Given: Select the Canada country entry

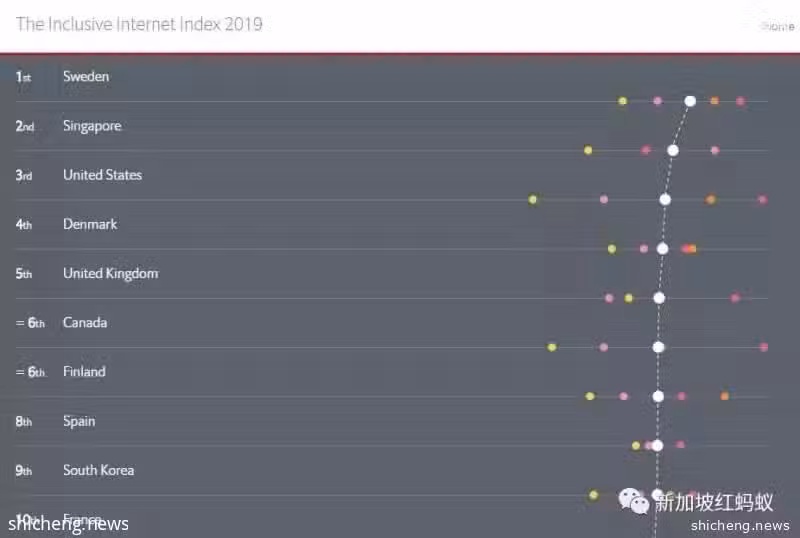Looking at the screenshot, I should pyautogui.click(x=85, y=323).
